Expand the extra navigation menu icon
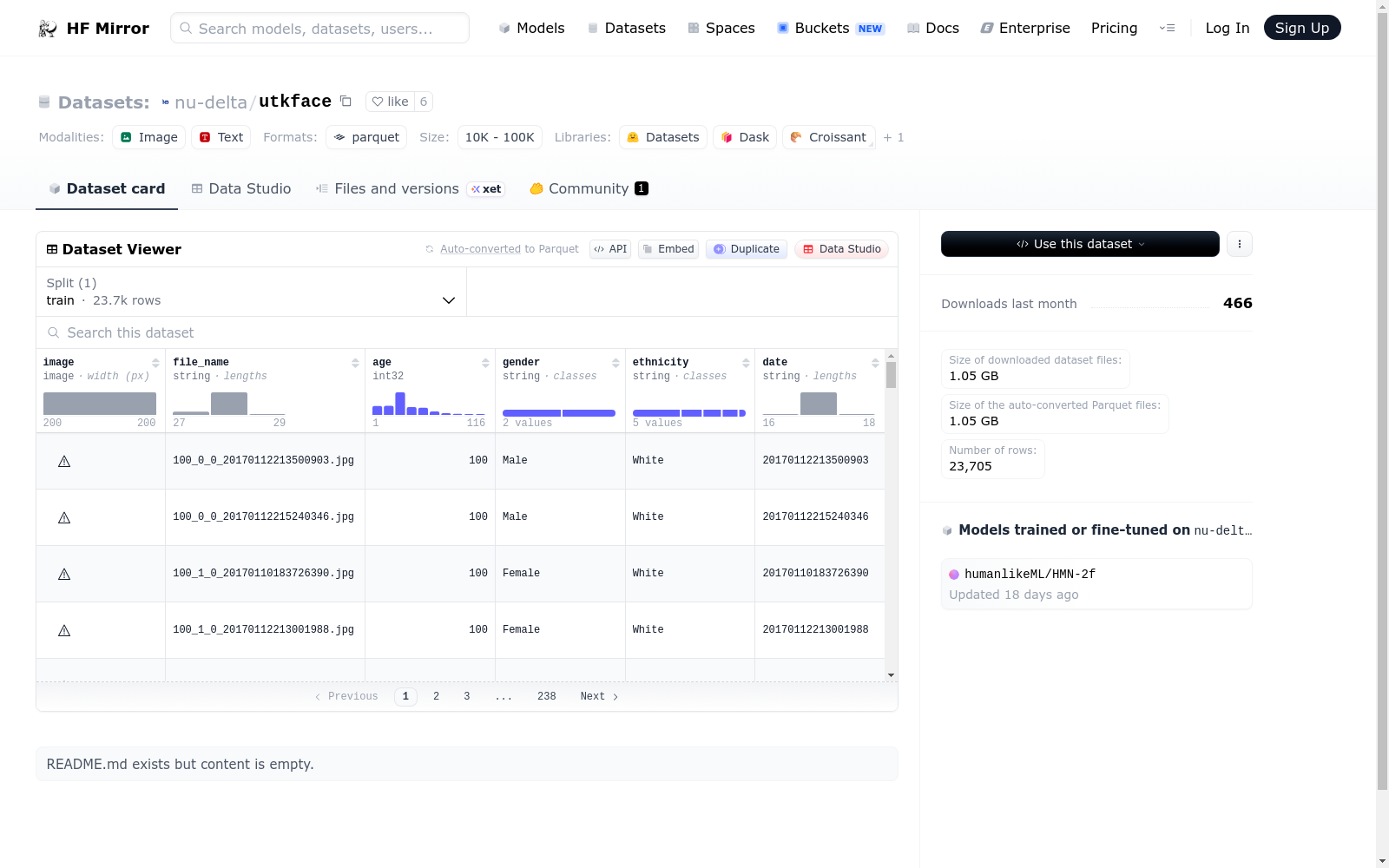Screen dimensions: 1389x868 pos(1167,28)
